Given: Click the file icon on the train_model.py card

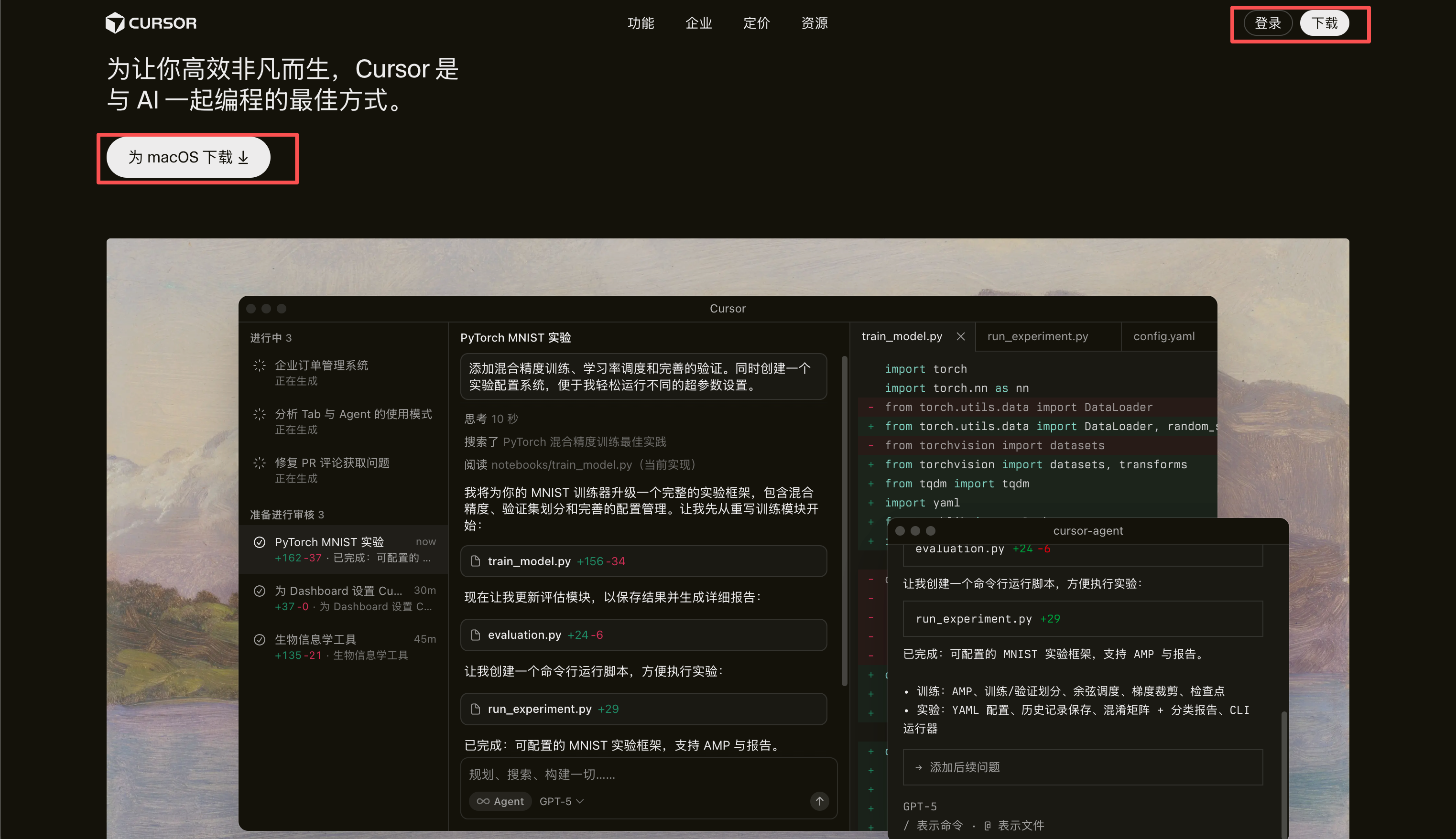Looking at the screenshot, I should [476, 560].
